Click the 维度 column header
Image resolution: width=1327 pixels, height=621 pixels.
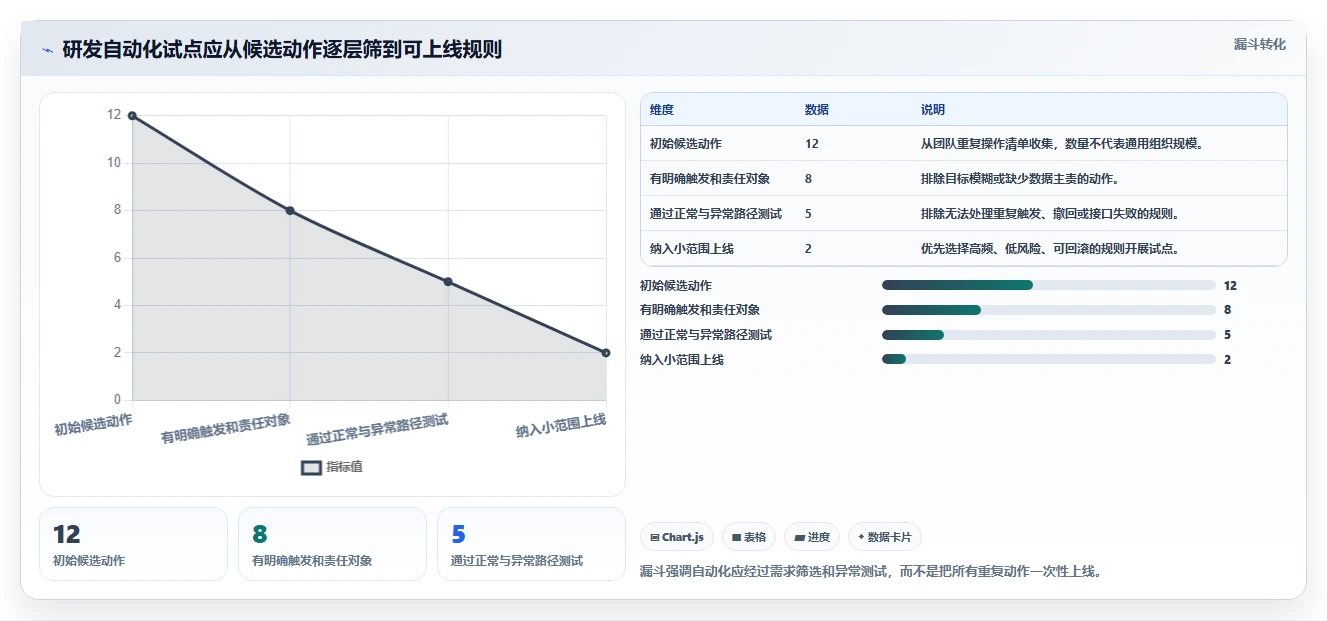pos(662,110)
